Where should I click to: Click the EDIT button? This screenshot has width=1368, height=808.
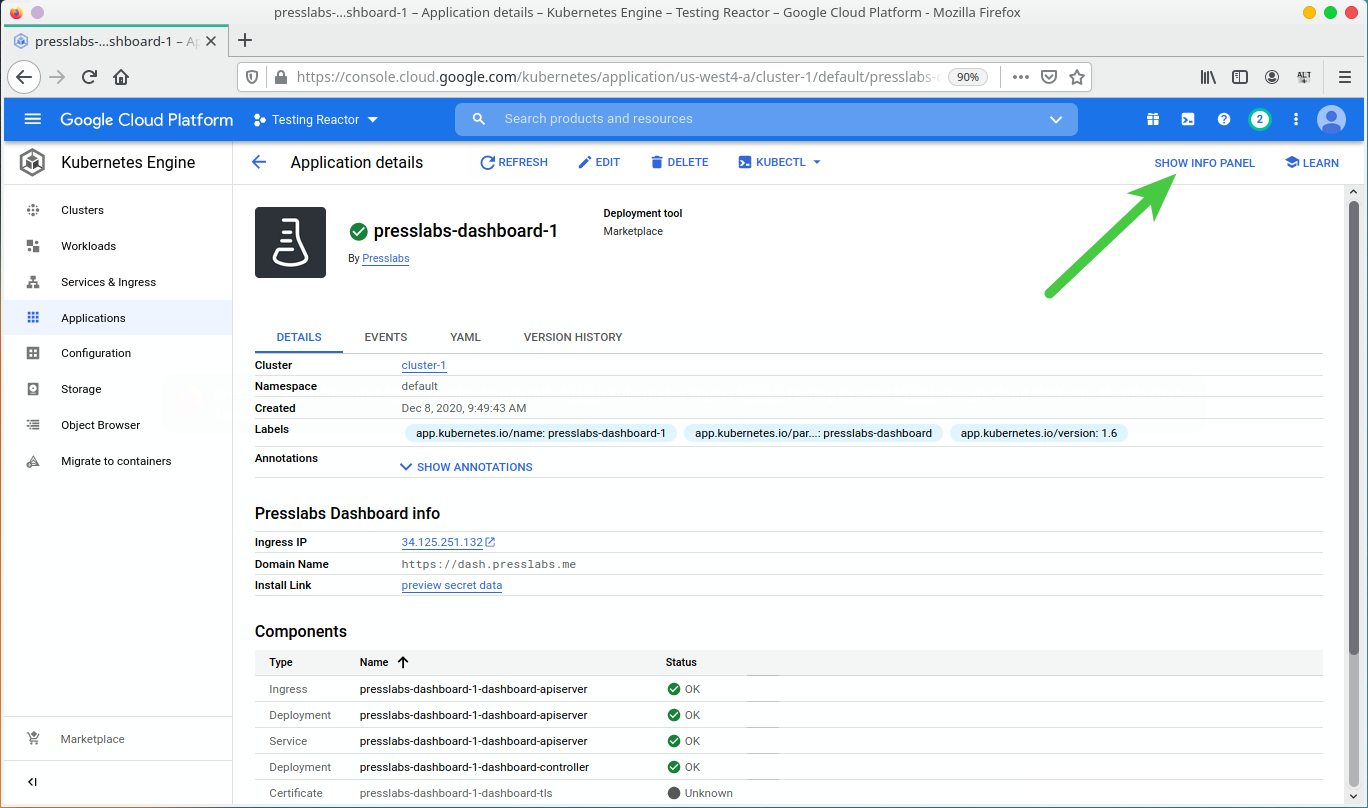599,162
